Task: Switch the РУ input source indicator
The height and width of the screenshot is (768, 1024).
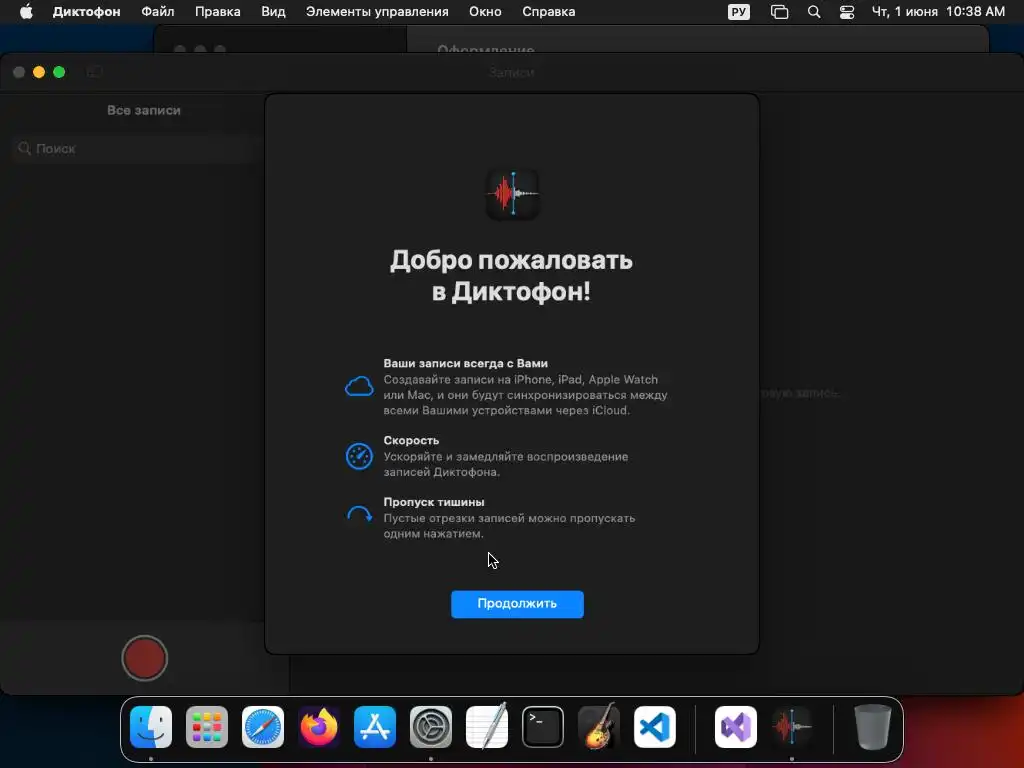Action: pos(739,12)
